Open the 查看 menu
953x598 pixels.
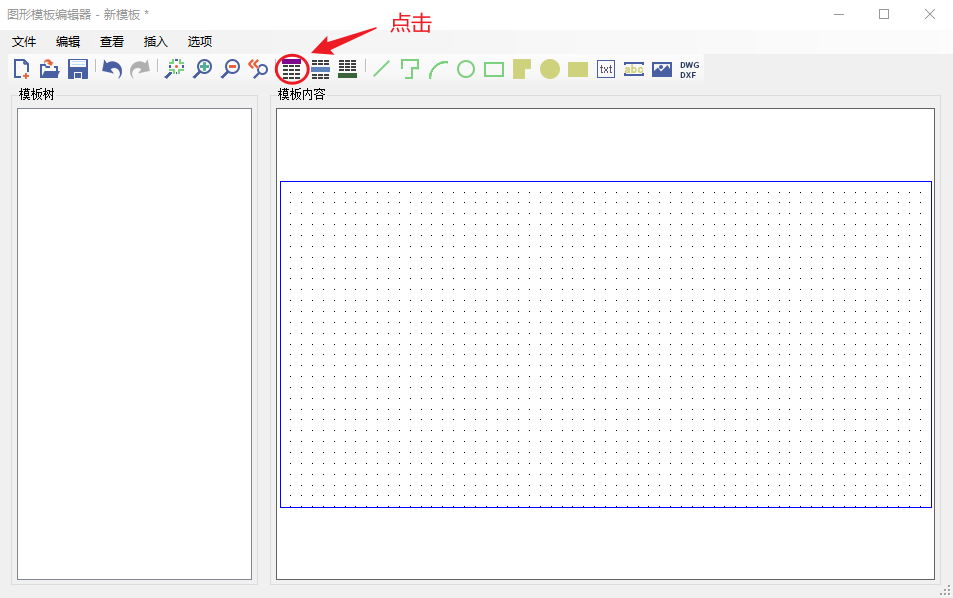[112, 41]
